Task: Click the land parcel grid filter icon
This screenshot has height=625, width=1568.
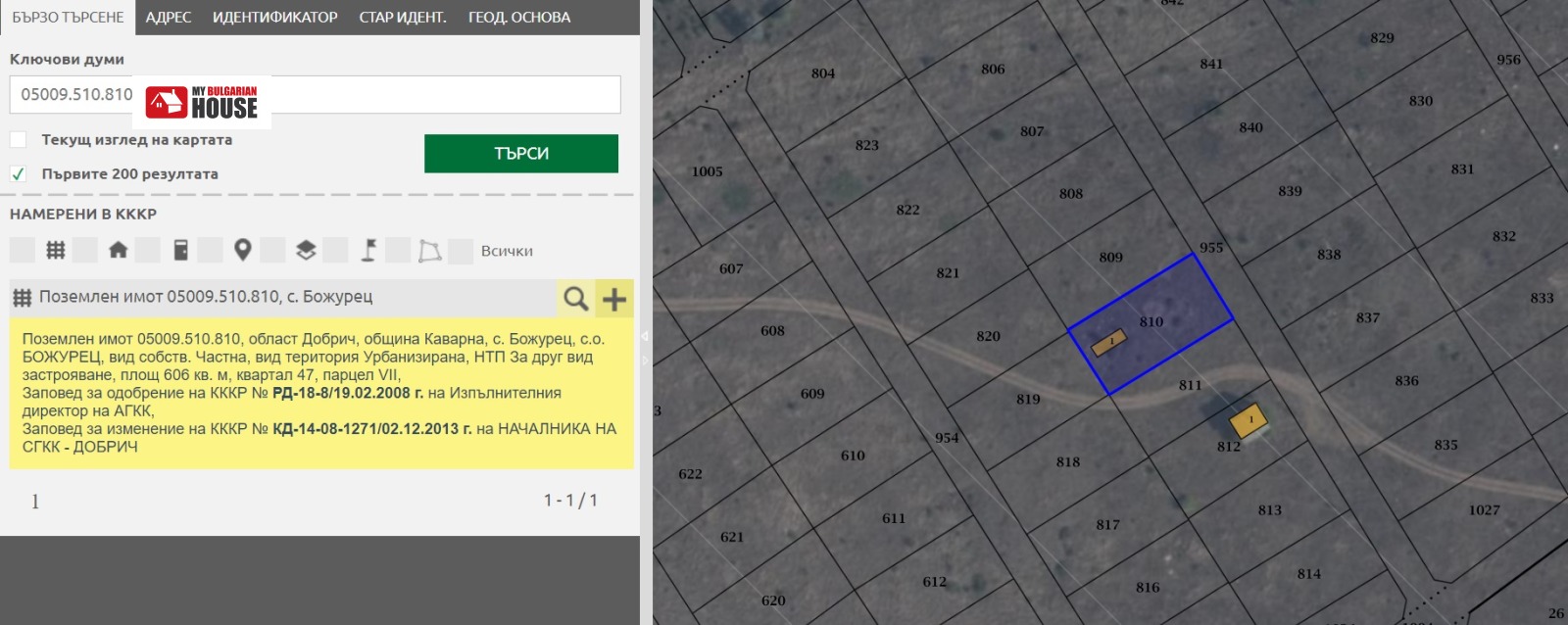Action: pos(56,251)
